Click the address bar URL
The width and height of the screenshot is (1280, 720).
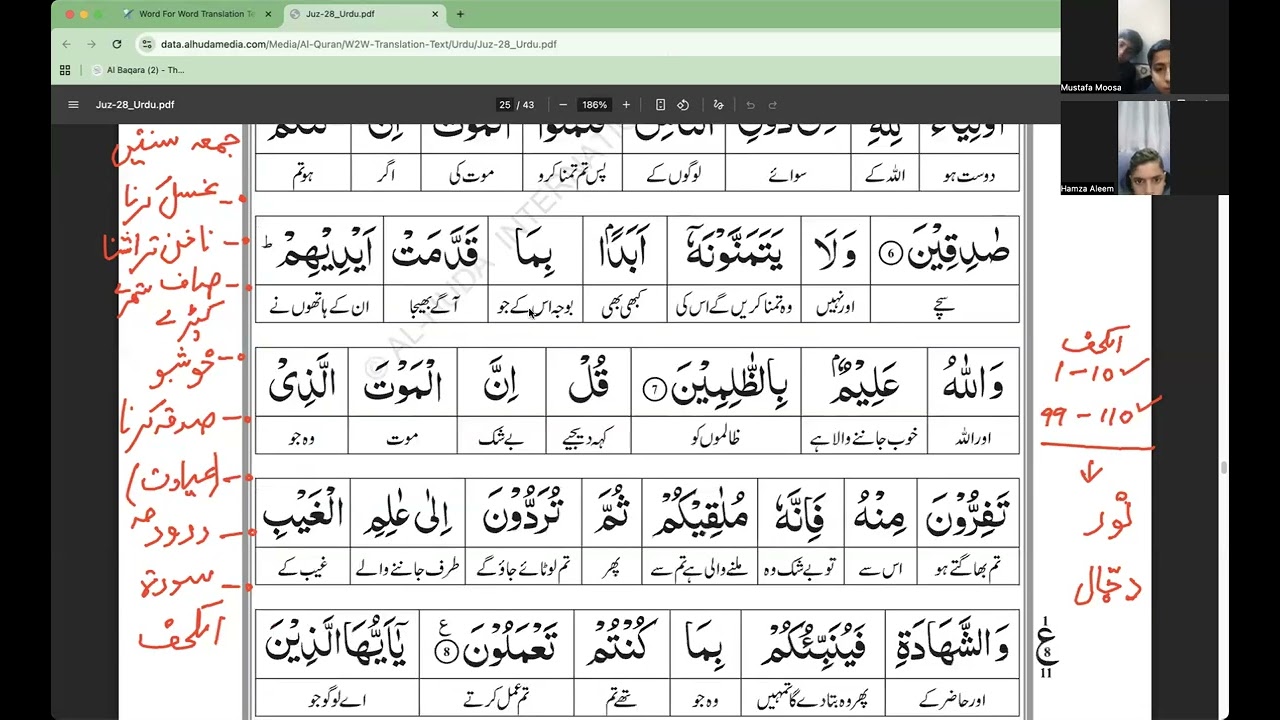point(359,44)
